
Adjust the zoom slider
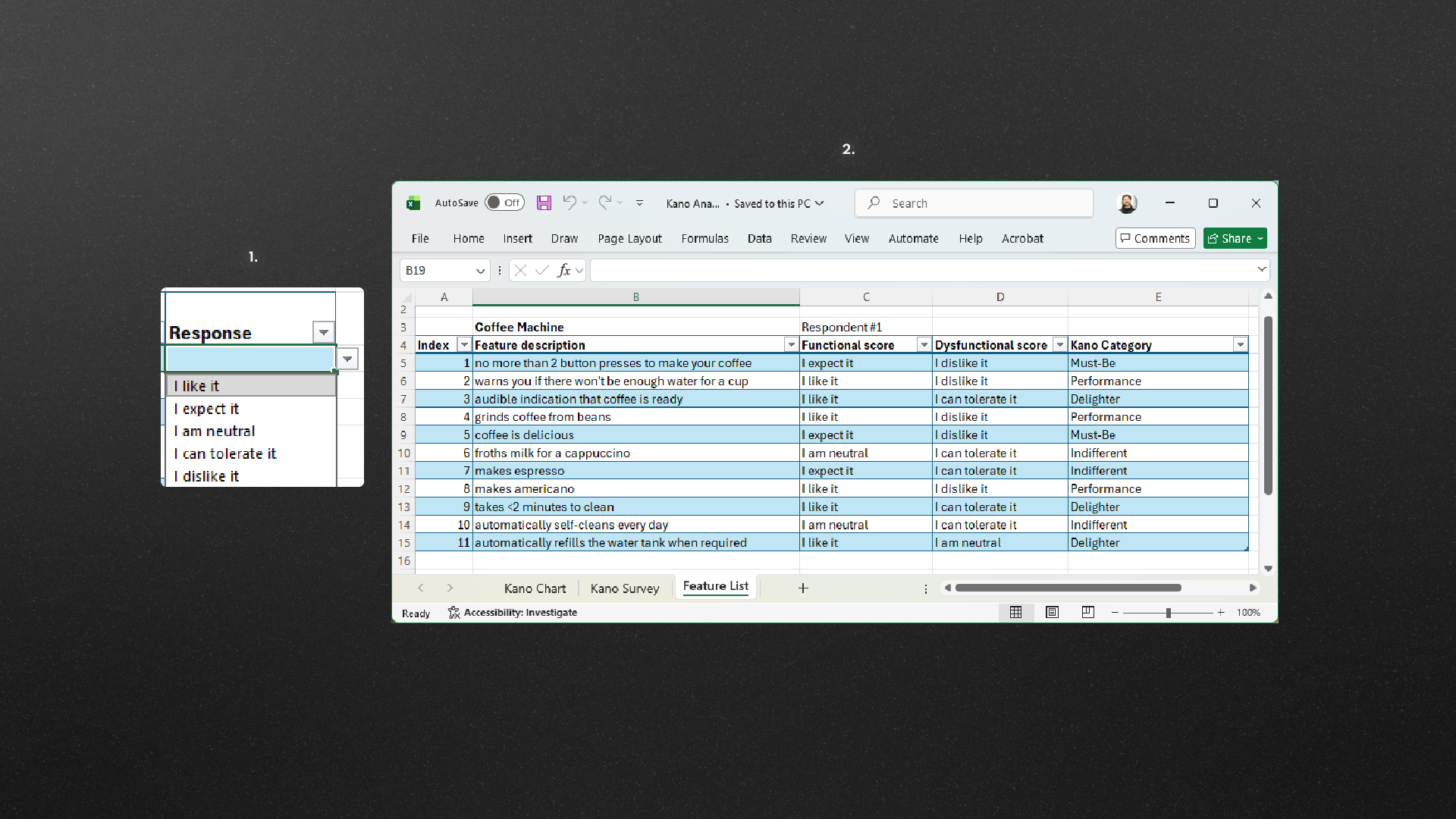coord(1168,613)
